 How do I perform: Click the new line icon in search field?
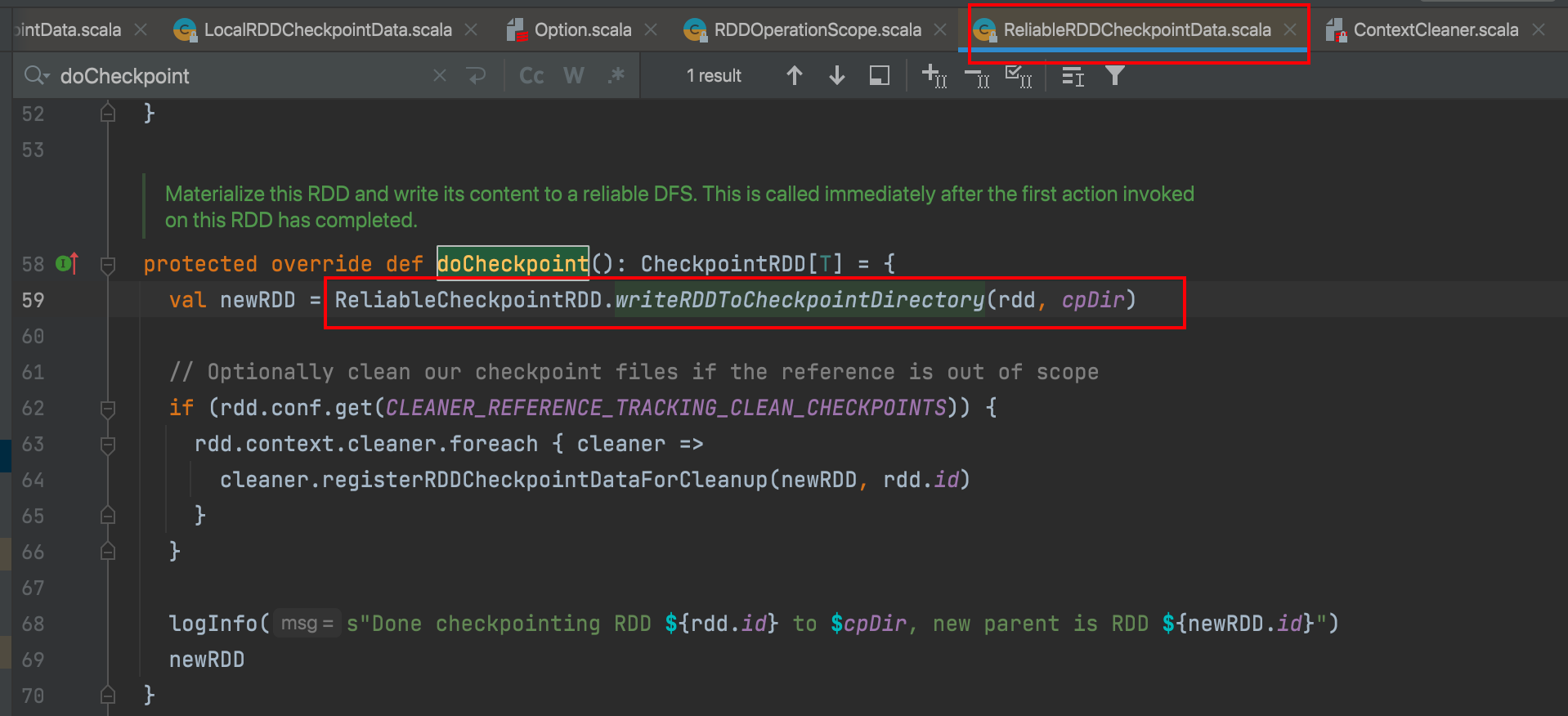coord(476,76)
